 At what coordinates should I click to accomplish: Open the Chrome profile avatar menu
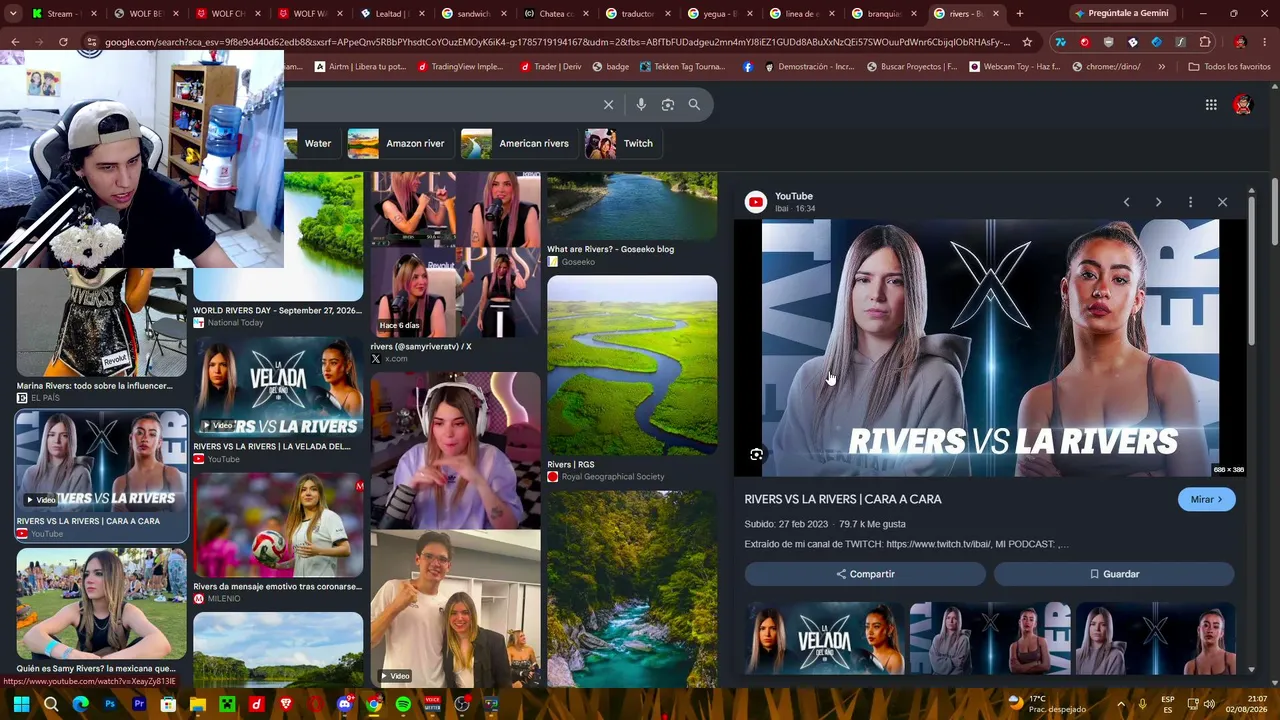pos(1240,42)
